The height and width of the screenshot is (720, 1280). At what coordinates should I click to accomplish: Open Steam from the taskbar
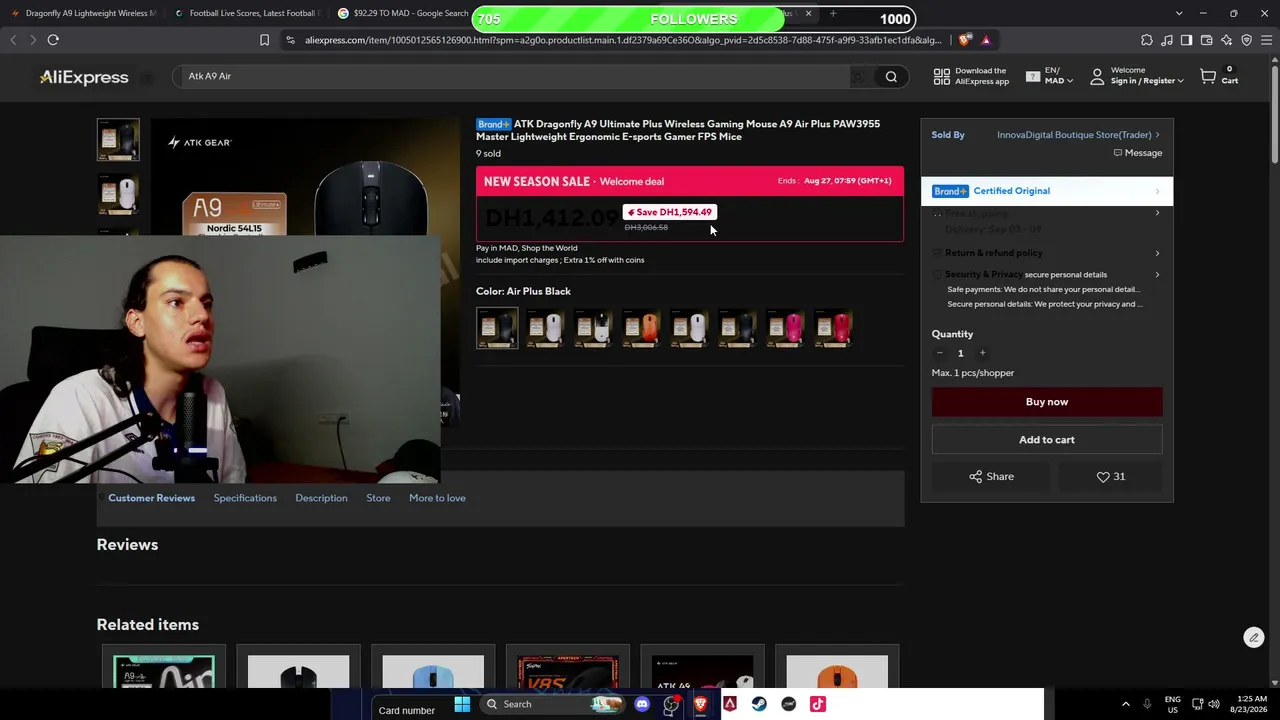(759, 704)
